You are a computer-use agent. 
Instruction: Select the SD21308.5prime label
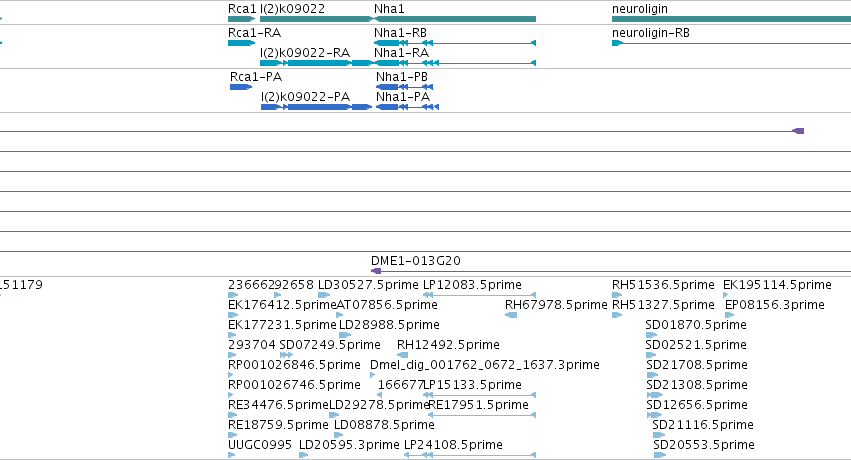[697, 385]
